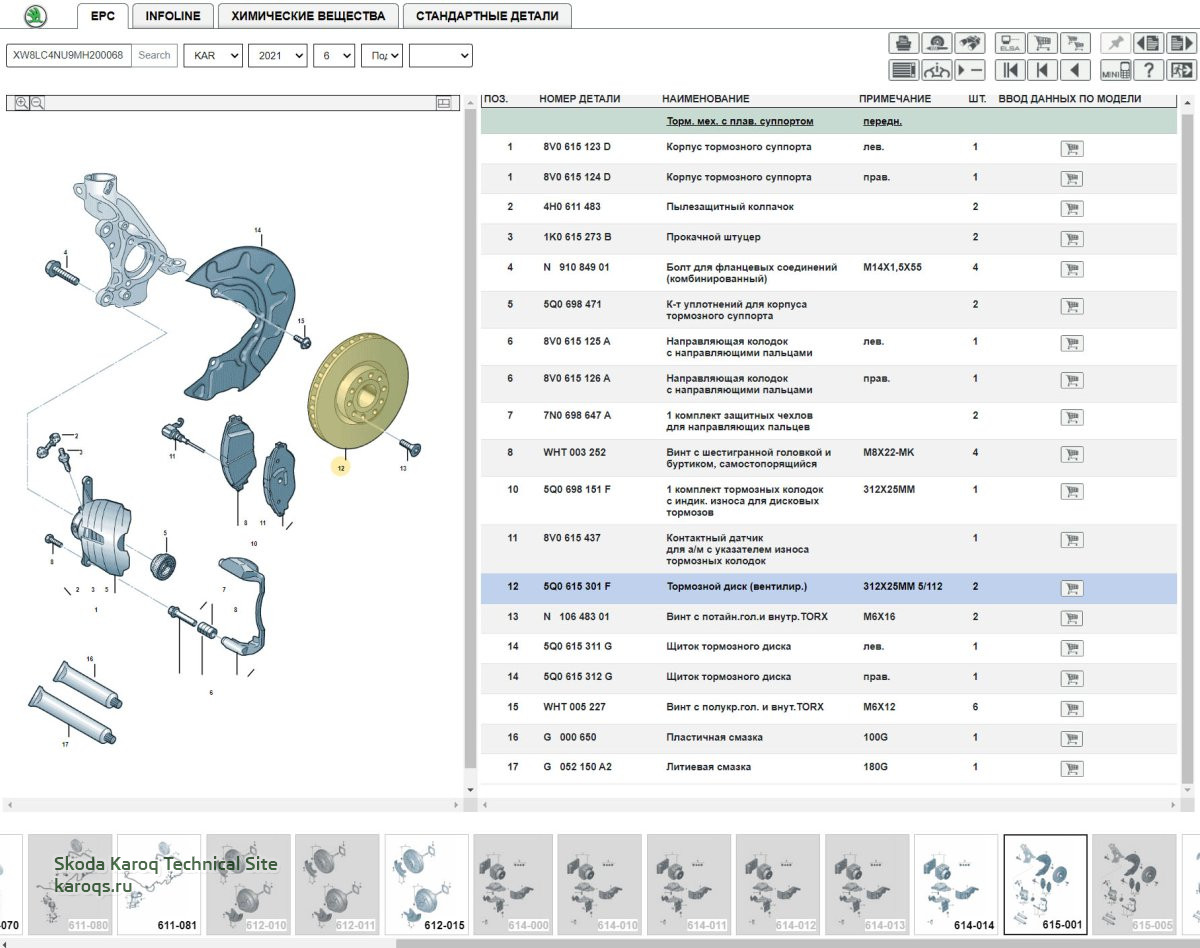The height and width of the screenshot is (948, 1200).
Task: Click the exit icon in toolbar
Action: (x=1181, y=70)
